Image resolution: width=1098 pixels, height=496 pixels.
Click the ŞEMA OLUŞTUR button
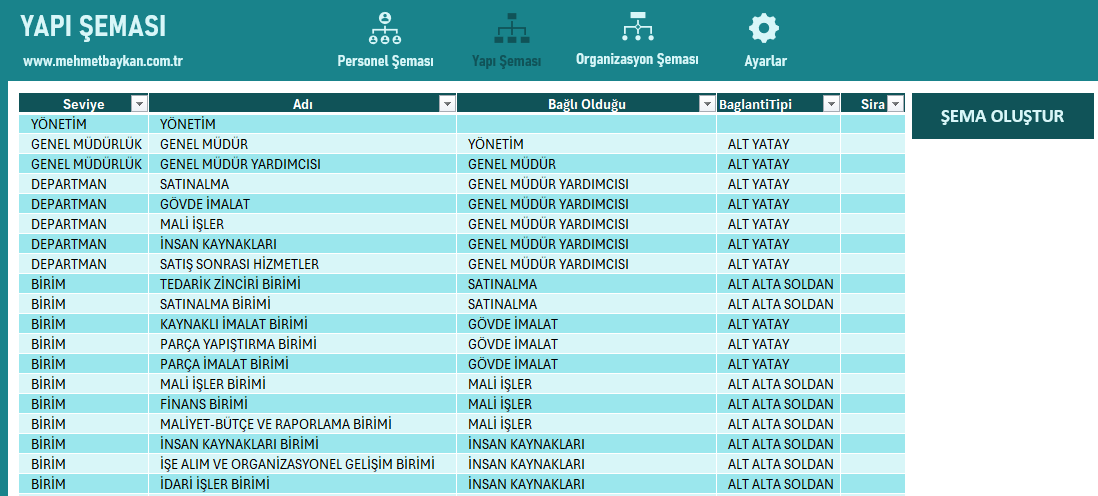coord(1002,116)
